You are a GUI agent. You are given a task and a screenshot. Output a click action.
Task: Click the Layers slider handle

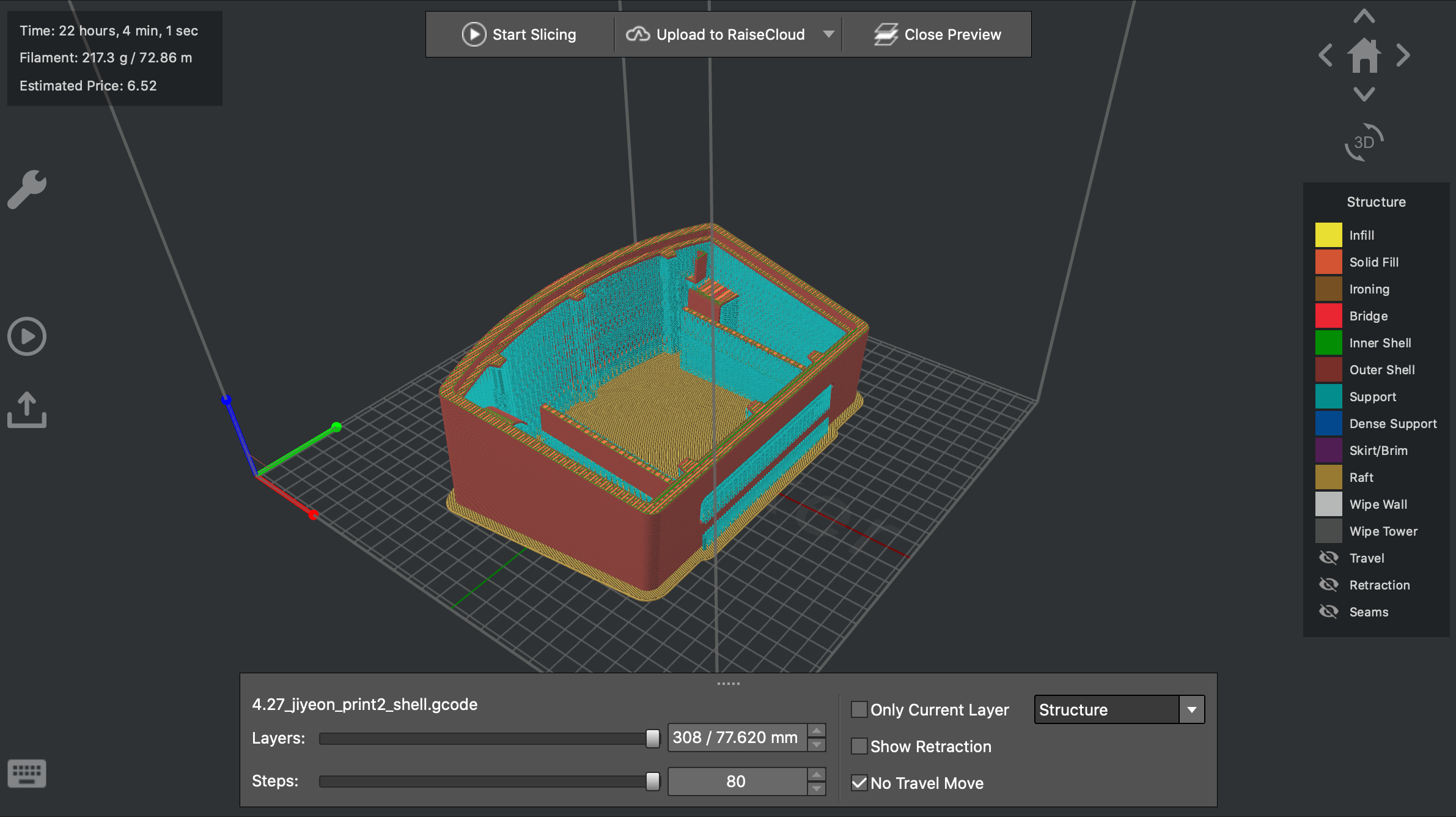click(x=653, y=738)
